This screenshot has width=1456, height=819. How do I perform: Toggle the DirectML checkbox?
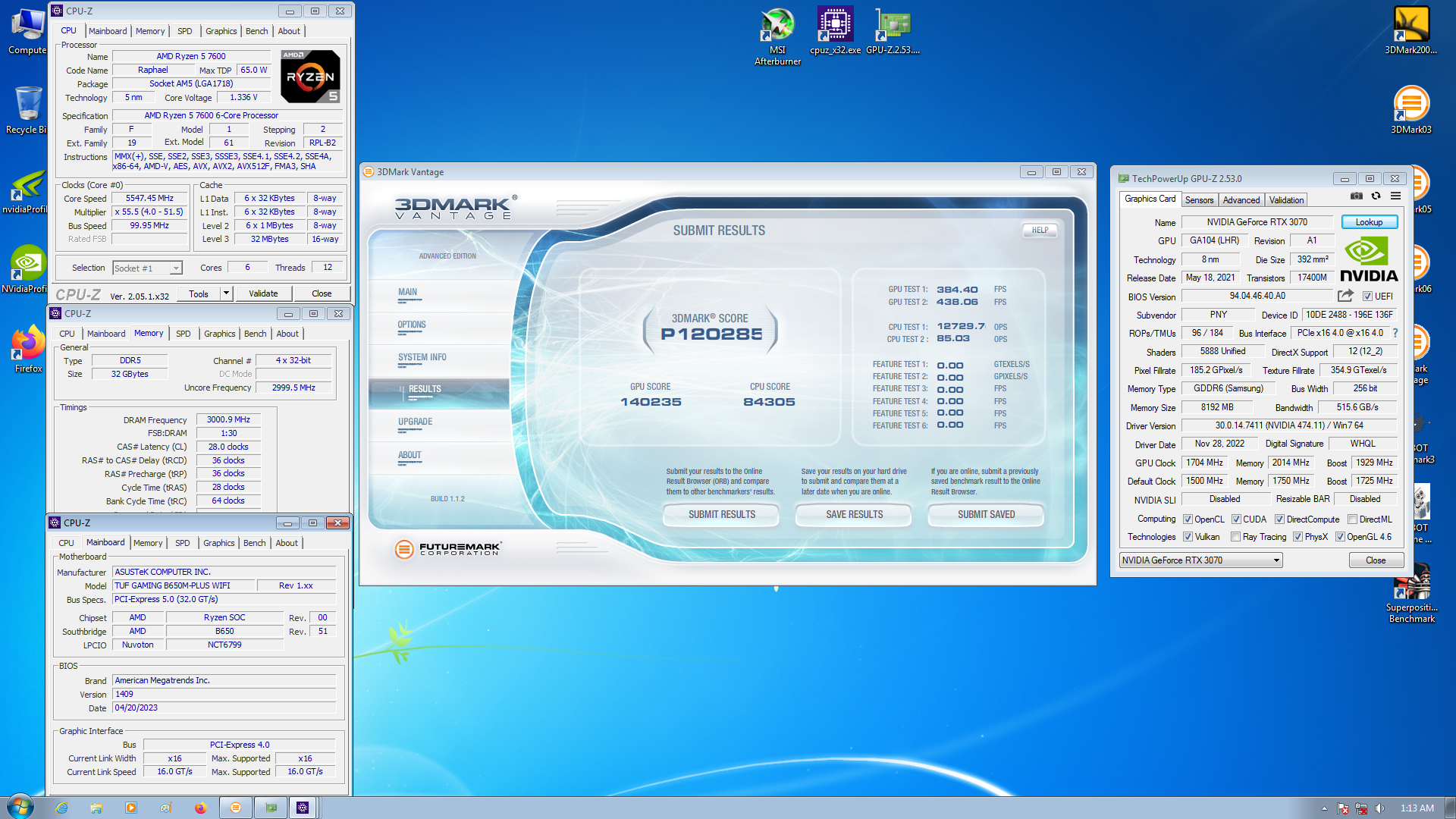point(1352,519)
